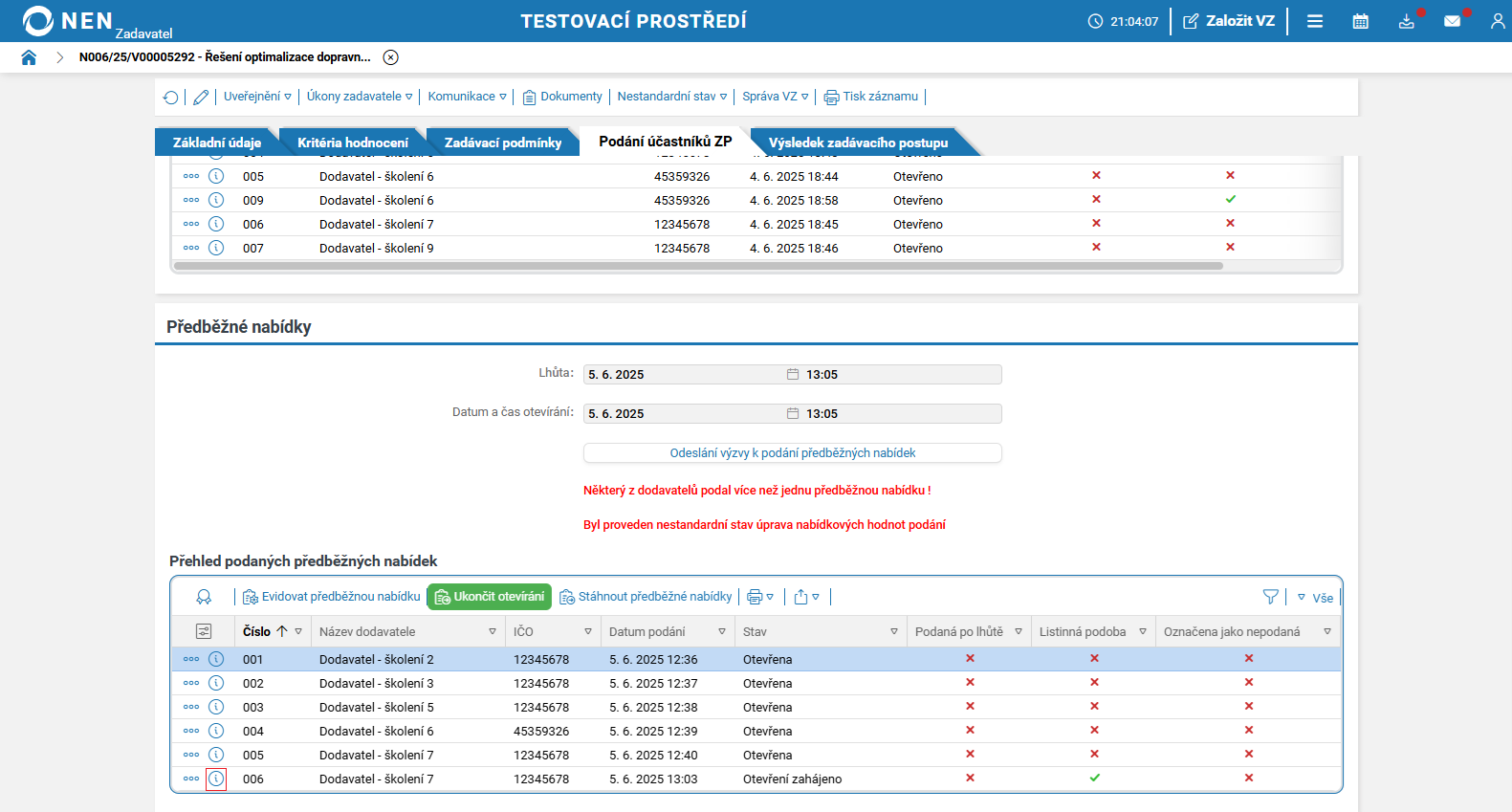Open Nestandardní stav dropdown menu
Viewport: 1512px width, 812px height.
pyautogui.click(x=672, y=97)
